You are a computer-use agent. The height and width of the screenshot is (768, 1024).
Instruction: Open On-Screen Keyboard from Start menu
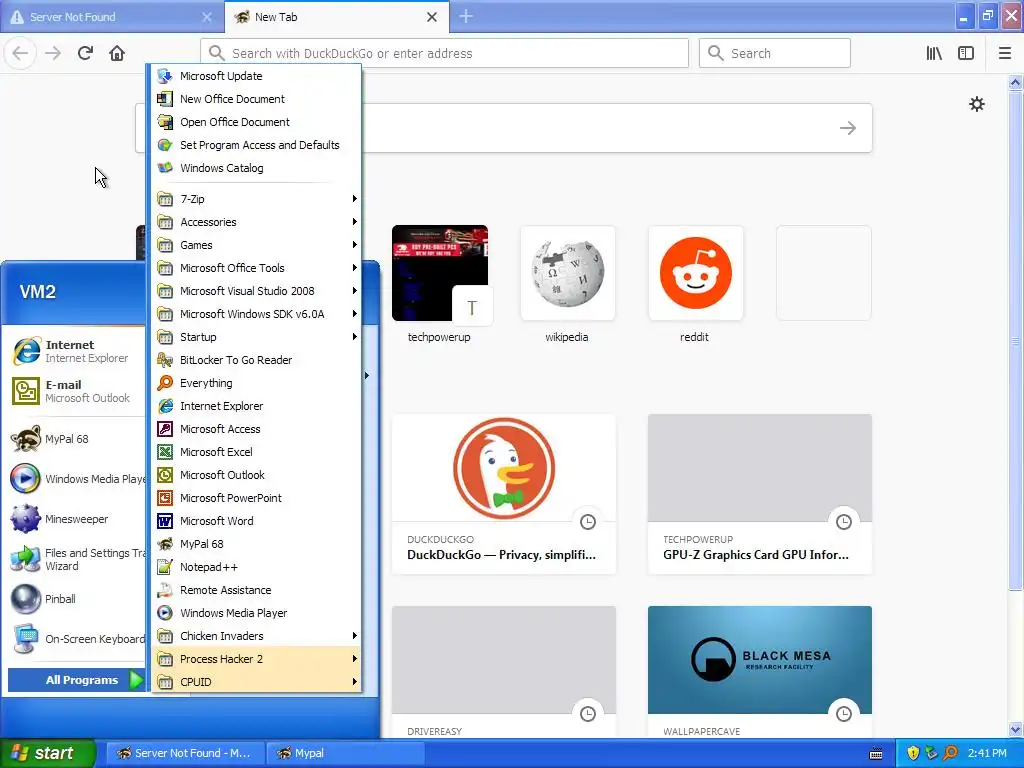[x=76, y=639]
